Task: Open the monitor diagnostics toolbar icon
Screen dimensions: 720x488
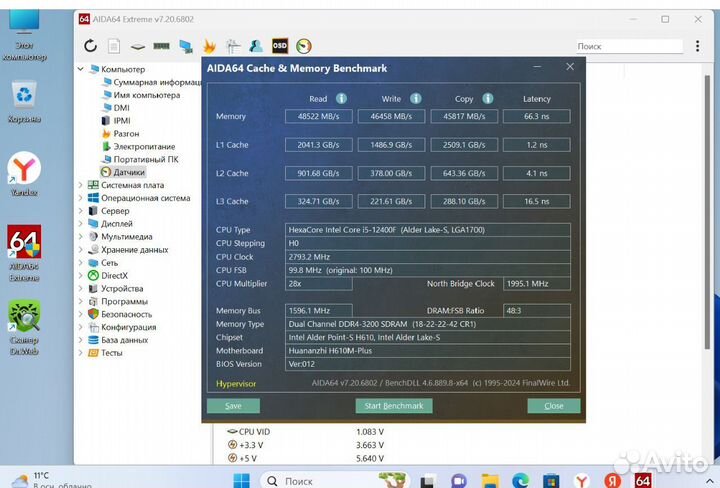Action: click(186, 46)
